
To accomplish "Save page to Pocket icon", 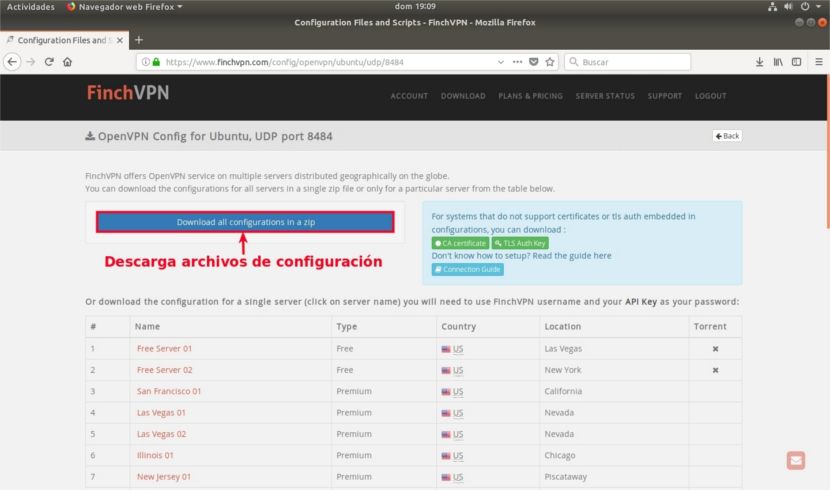I will (x=534, y=62).
